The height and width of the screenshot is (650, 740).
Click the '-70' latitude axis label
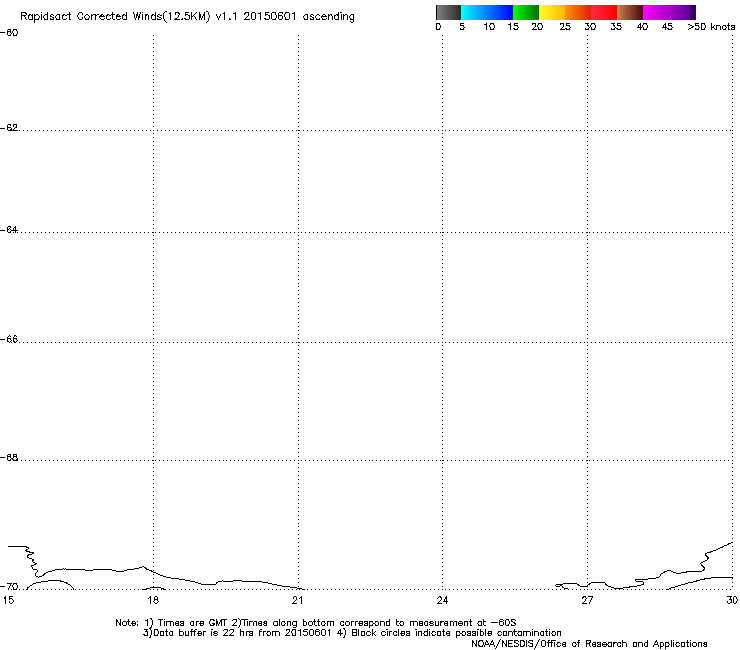pyautogui.click(x=9, y=587)
